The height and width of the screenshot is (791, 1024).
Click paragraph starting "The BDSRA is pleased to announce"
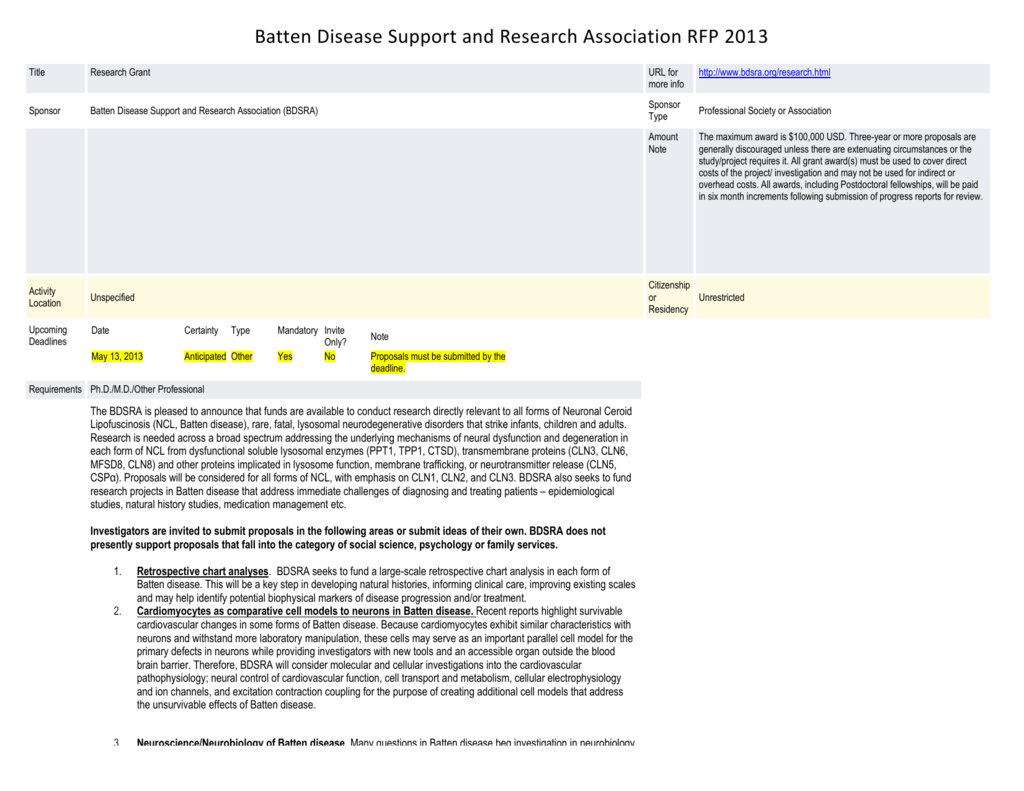[x=361, y=458]
